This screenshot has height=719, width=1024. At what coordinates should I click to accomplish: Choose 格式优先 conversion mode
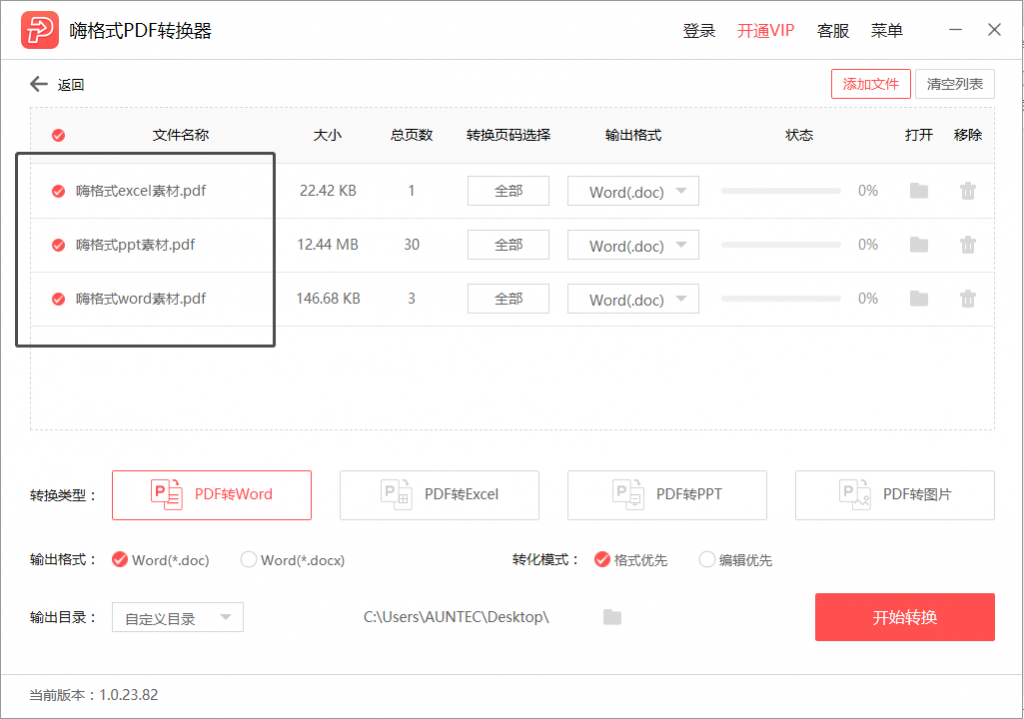(602, 560)
